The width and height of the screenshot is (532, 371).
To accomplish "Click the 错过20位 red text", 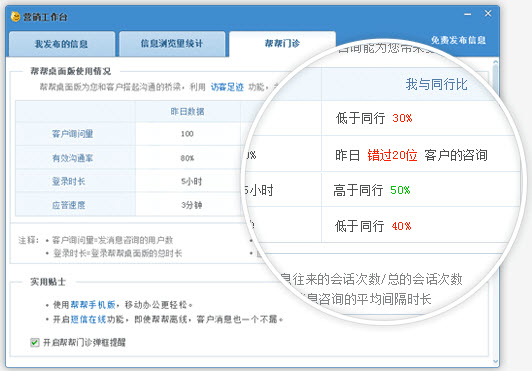I will (x=392, y=155).
